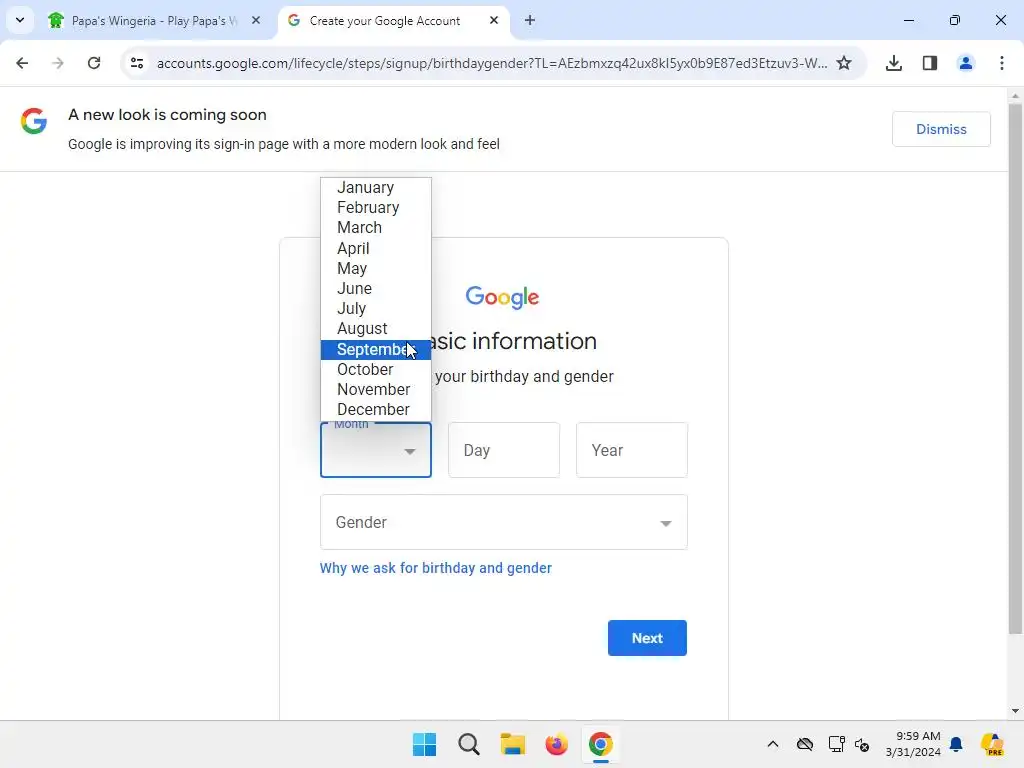Image resolution: width=1024 pixels, height=768 pixels.
Task: Pick July from the month list
Action: pos(376,309)
